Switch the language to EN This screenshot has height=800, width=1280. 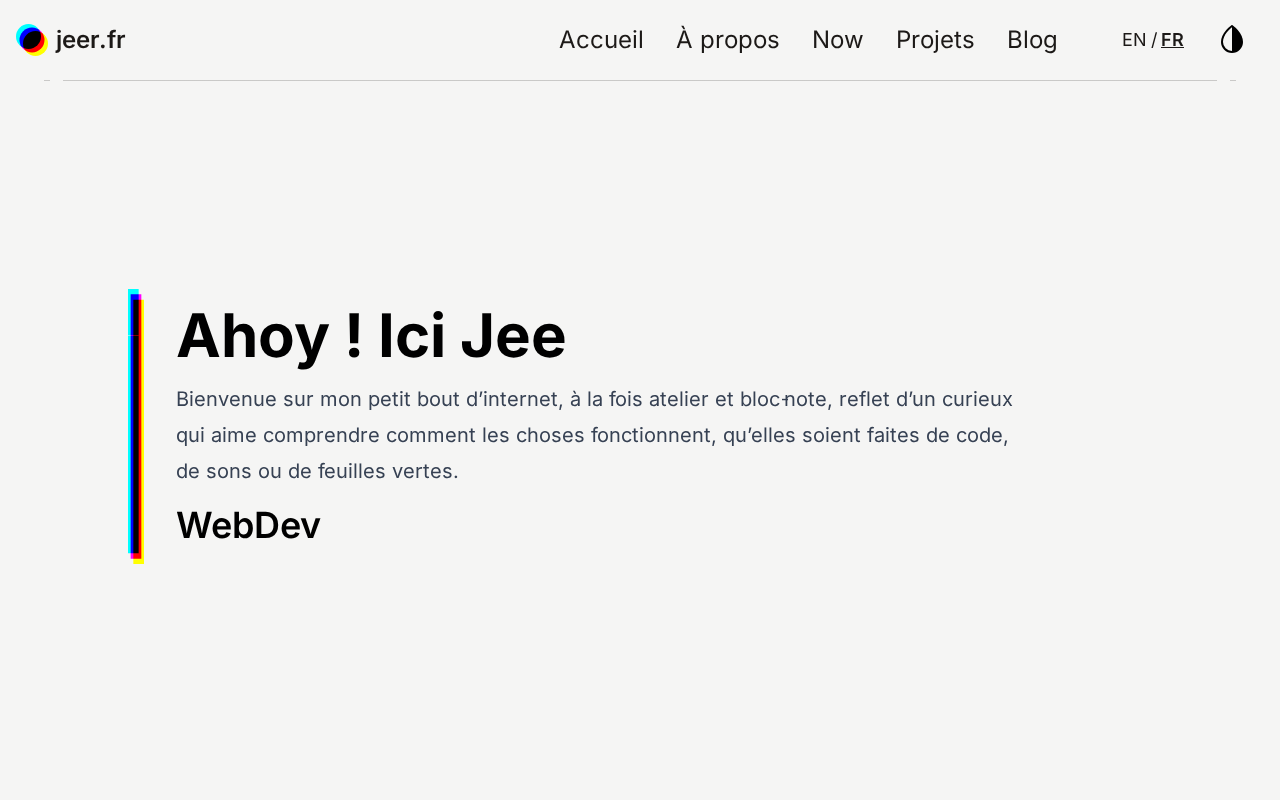tap(1134, 40)
